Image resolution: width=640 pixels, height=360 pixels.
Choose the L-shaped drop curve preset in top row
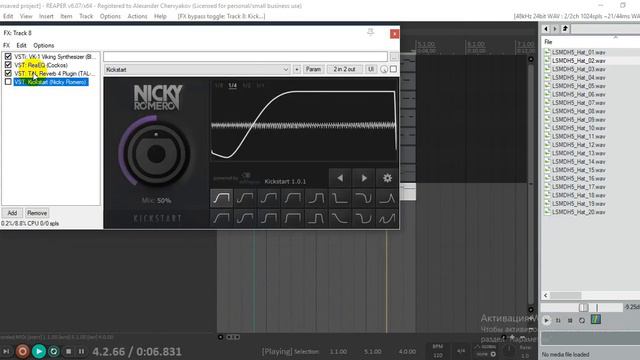click(x=340, y=198)
